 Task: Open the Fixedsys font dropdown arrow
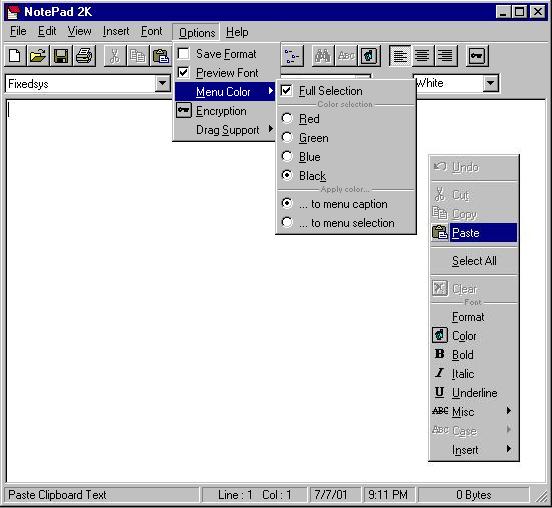(163, 83)
